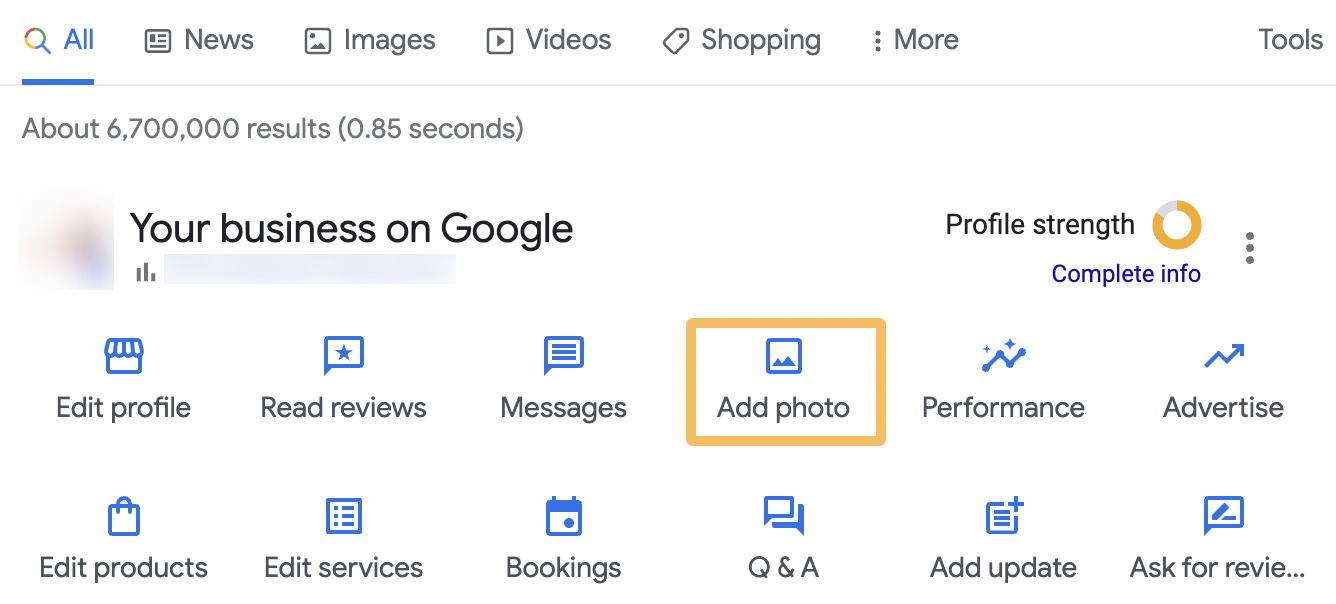Click Ask for reviews icon
Screen dimensions: 1336x604
coord(1223,515)
